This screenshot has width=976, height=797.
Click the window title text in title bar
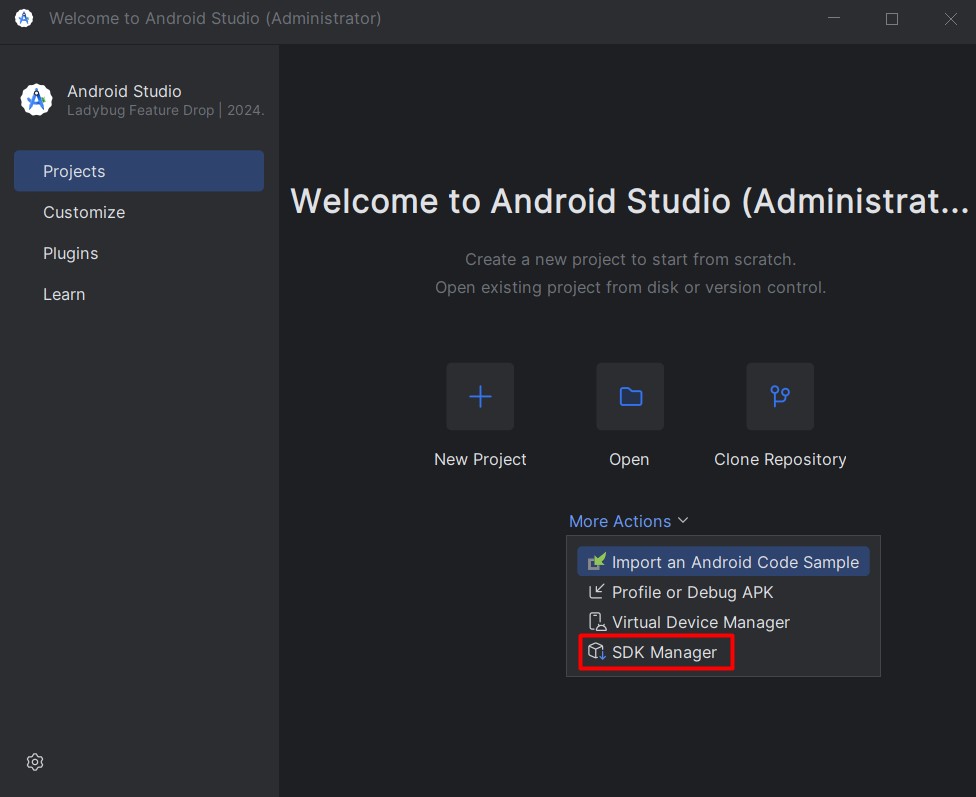click(215, 19)
